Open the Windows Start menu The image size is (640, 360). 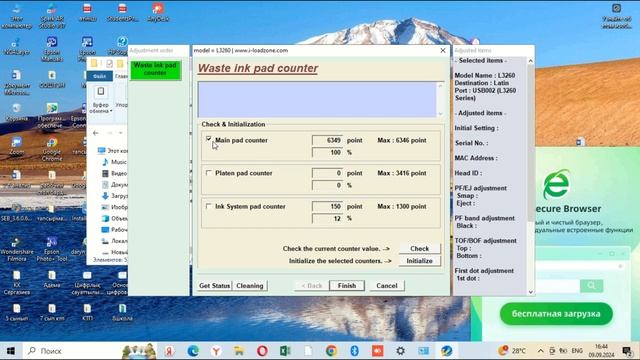[x=11, y=351]
